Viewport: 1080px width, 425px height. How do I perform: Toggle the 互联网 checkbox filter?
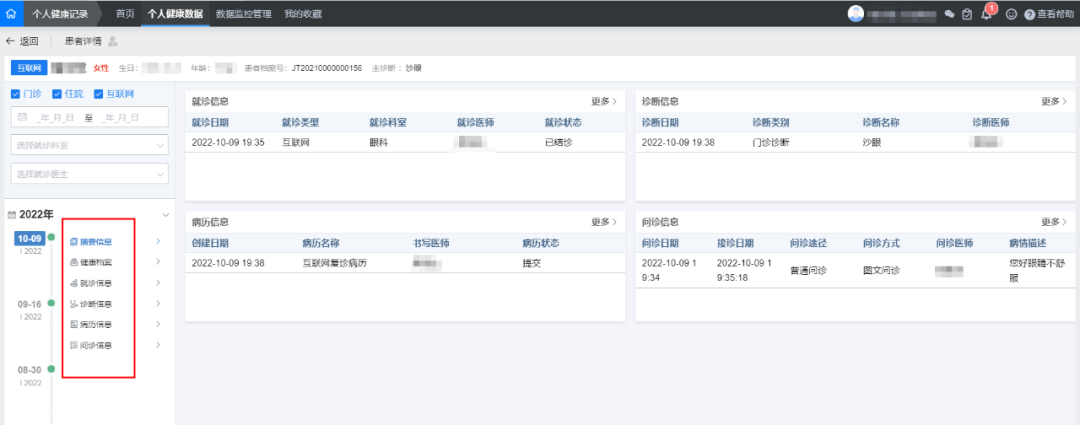[98, 94]
